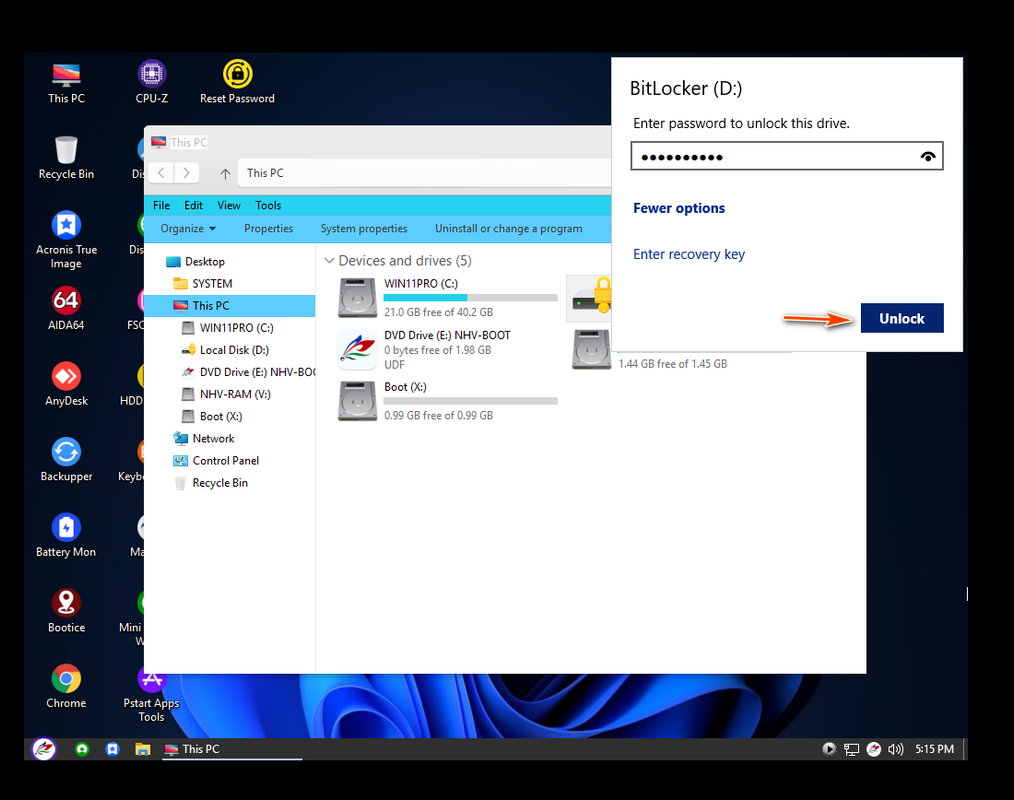Select the Boot (X:) drive icon
The image size is (1014, 800).
pyautogui.click(x=358, y=401)
